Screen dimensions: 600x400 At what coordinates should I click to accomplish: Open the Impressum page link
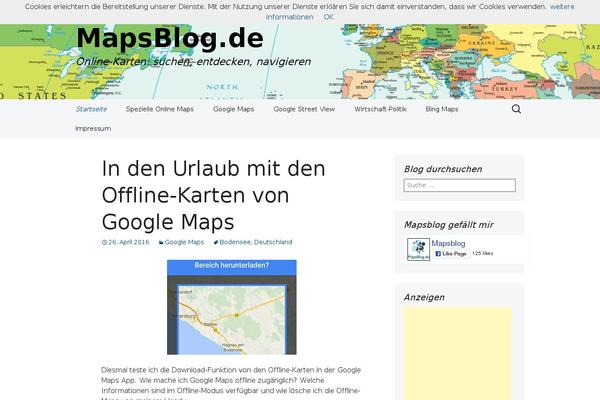tap(93, 129)
